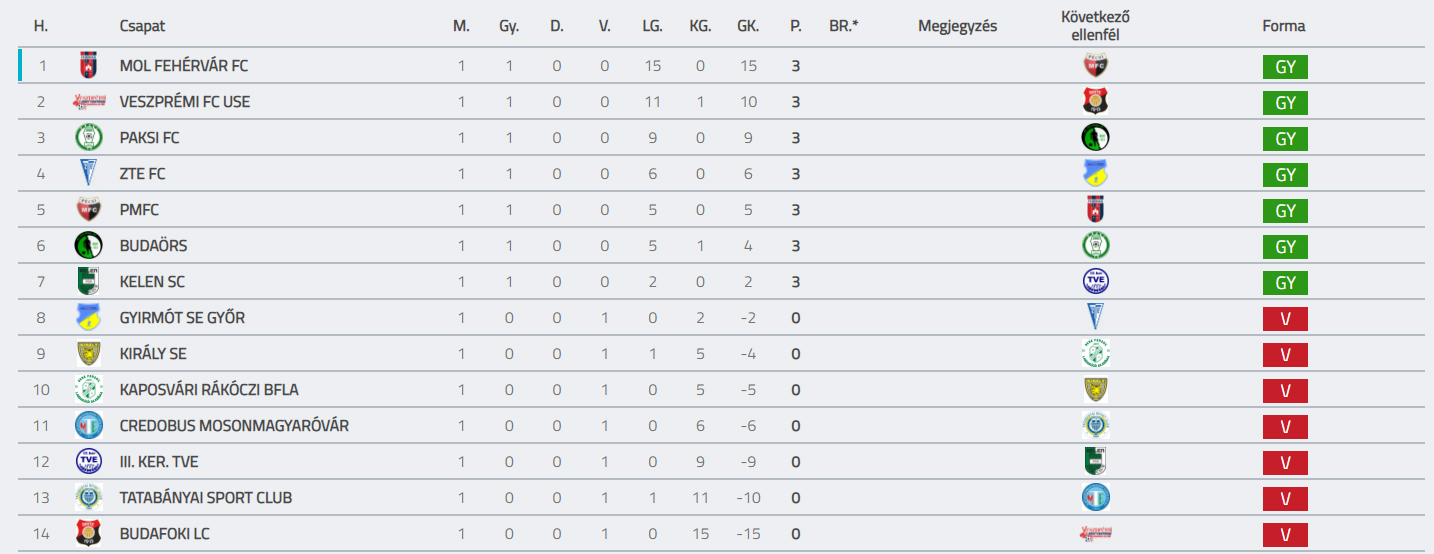Open the PMFC team link
1434x554 pixels.
point(139,210)
